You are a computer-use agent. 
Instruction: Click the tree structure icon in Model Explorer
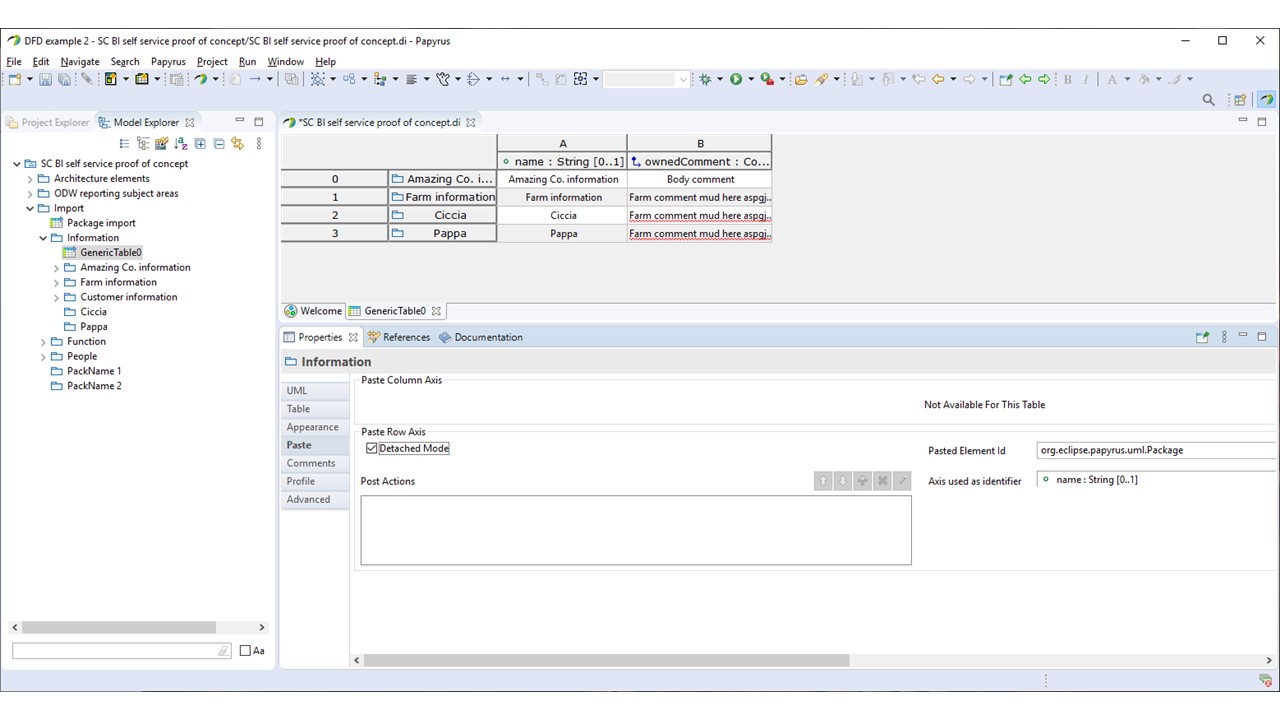(x=143, y=144)
